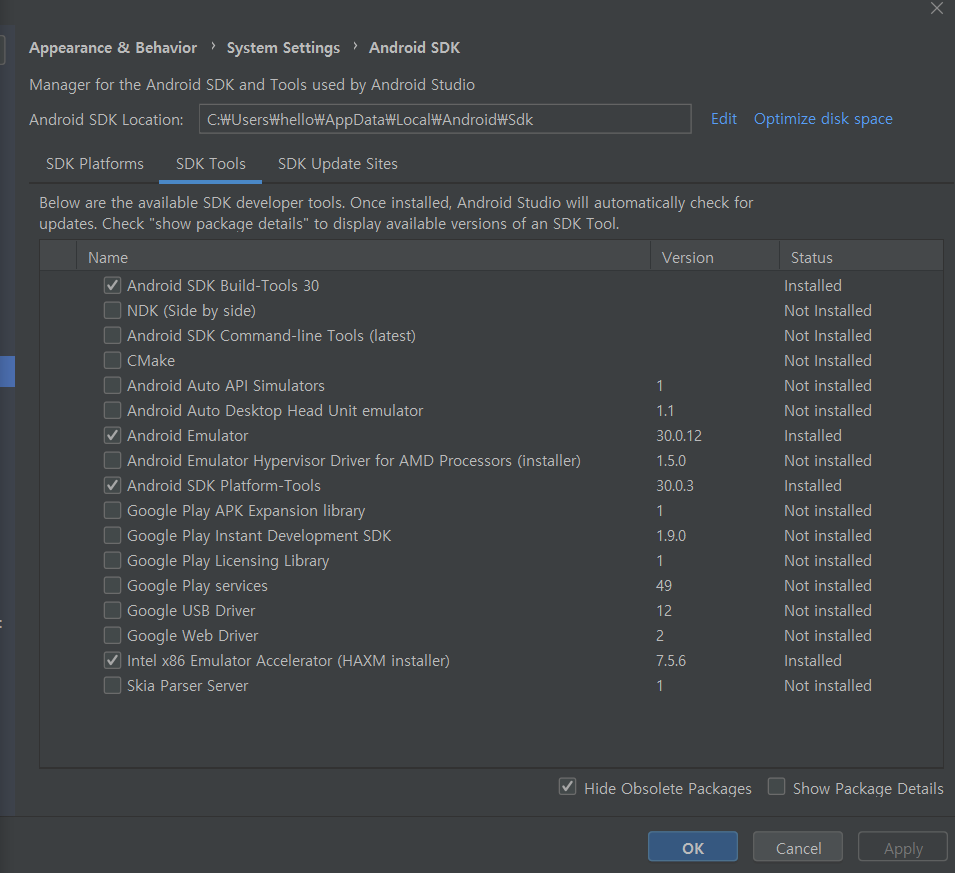Enable Google Play Instant Development SDK checkbox
Viewport: 955px width, 873px height.
click(112, 535)
